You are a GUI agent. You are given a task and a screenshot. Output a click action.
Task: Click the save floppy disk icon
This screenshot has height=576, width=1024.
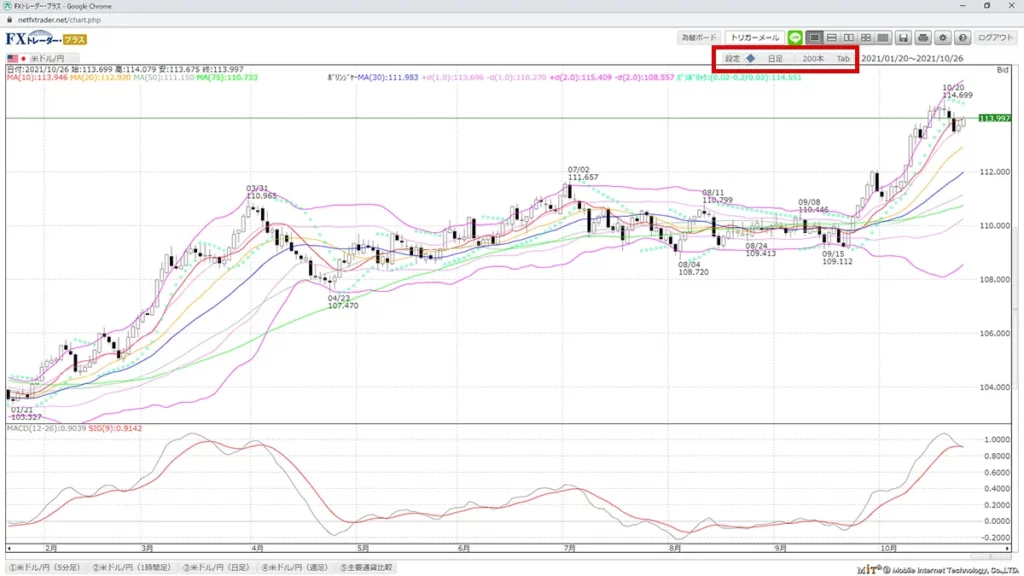click(x=904, y=38)
